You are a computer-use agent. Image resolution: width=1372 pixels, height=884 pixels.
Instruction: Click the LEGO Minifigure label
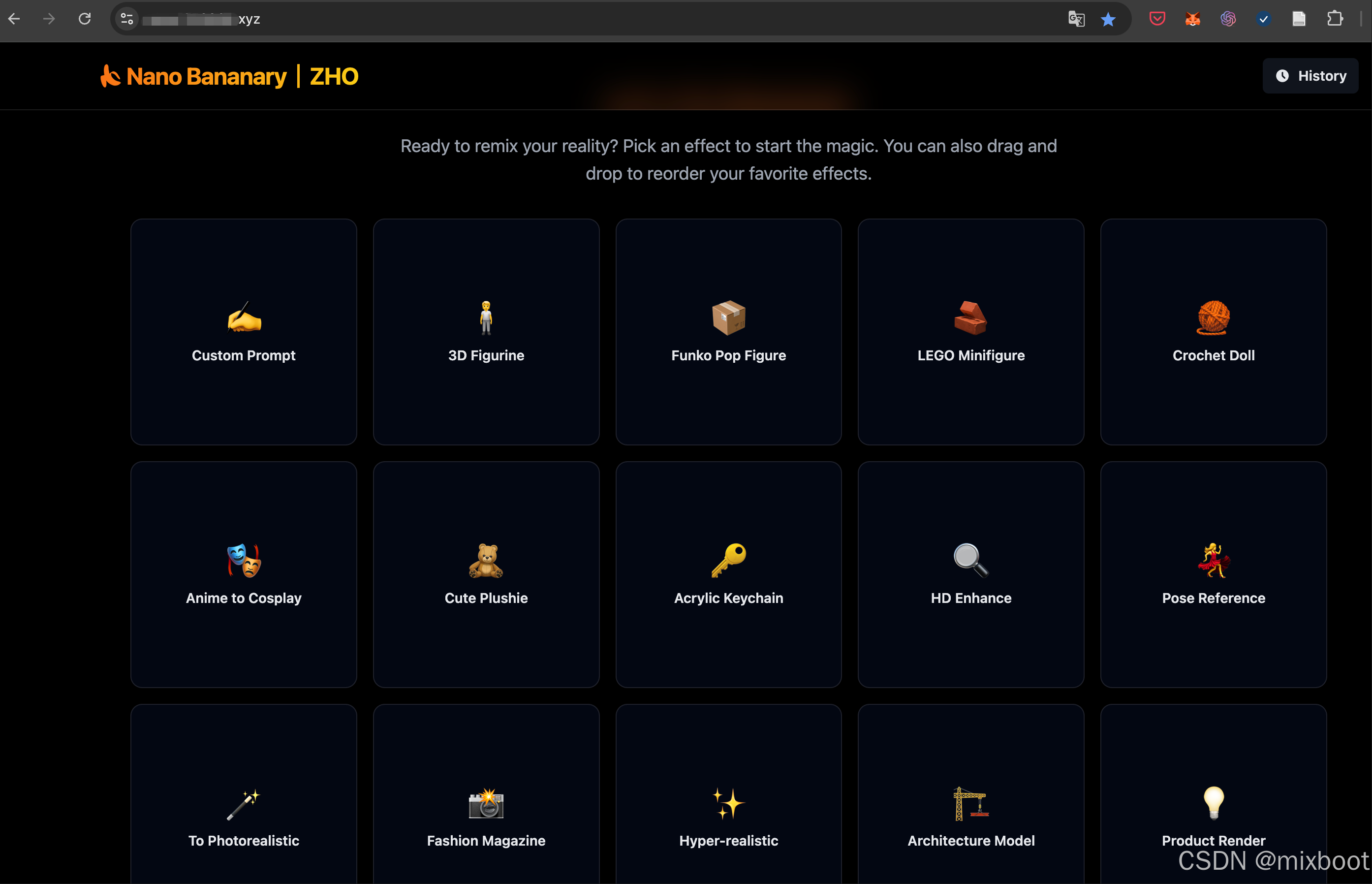click(971, 355)
